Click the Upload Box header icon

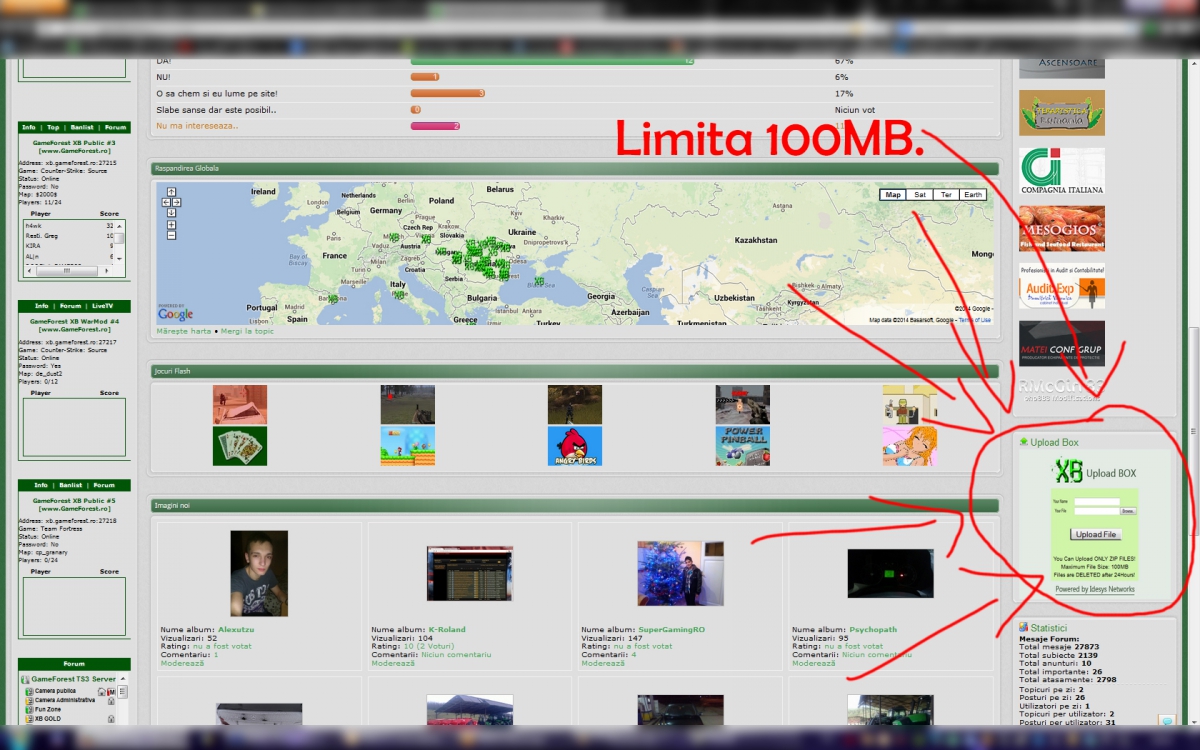pos(1024,442)
